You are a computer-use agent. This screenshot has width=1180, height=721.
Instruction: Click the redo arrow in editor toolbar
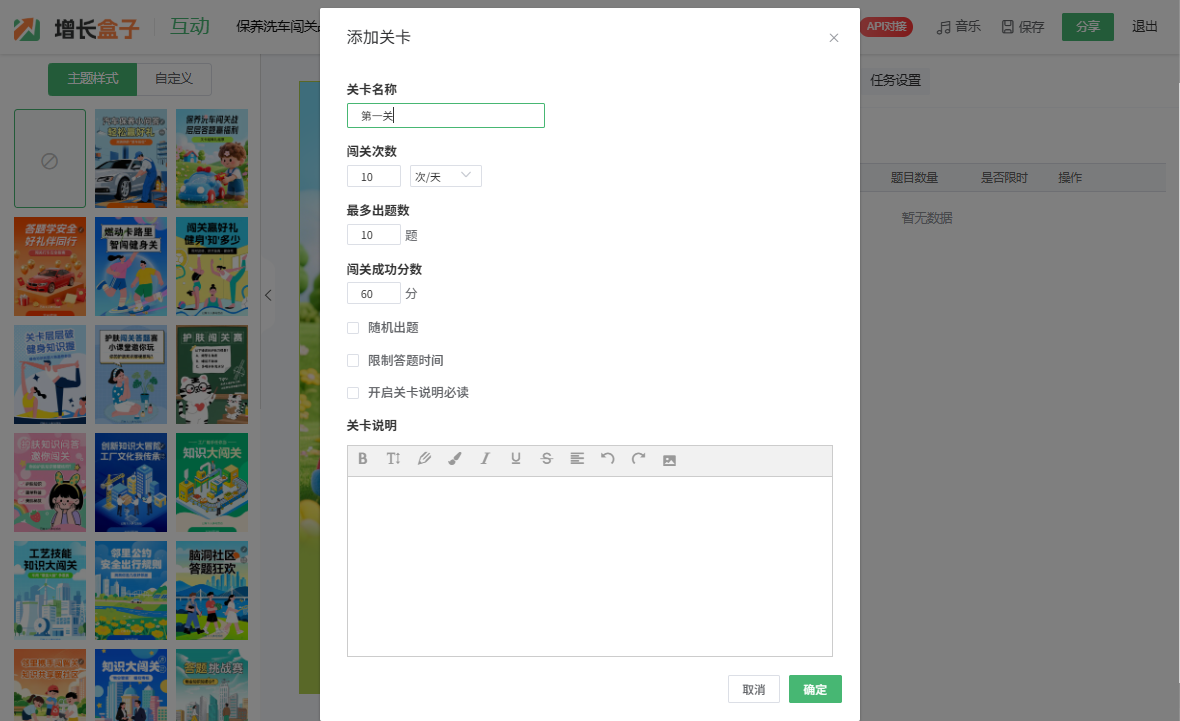638,459
